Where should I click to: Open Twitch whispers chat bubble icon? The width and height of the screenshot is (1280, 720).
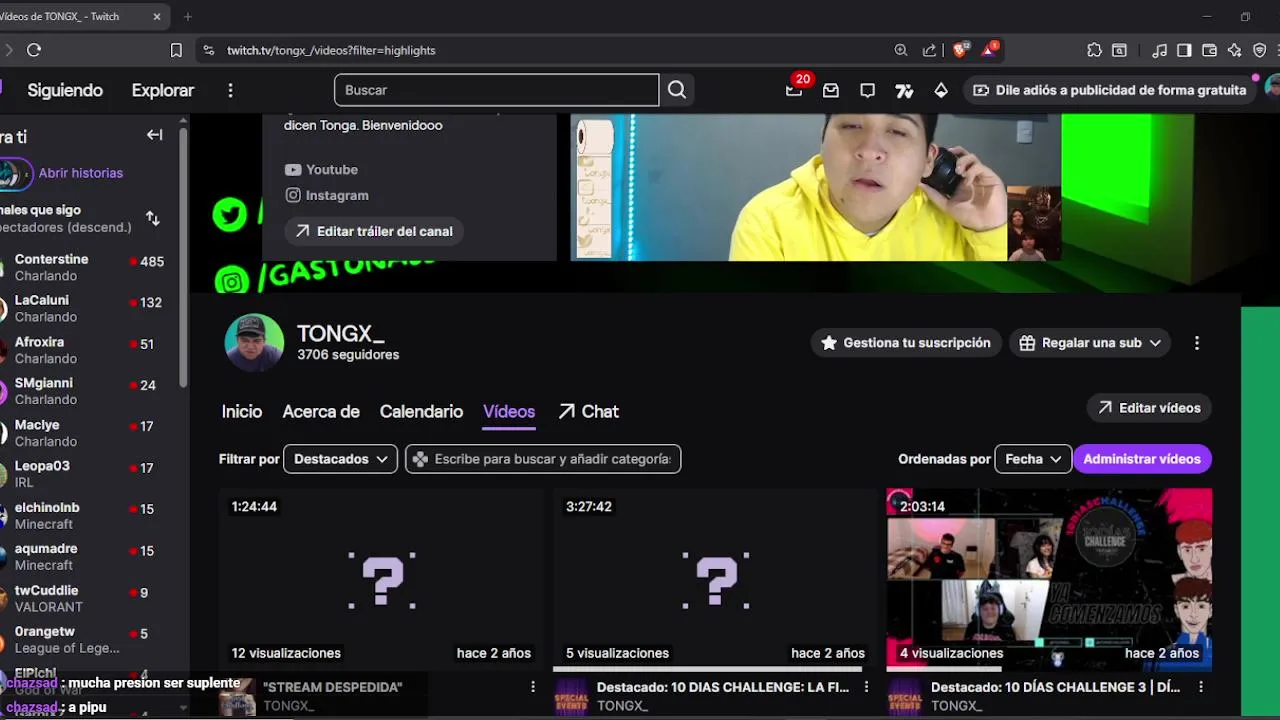click(867, 90)
